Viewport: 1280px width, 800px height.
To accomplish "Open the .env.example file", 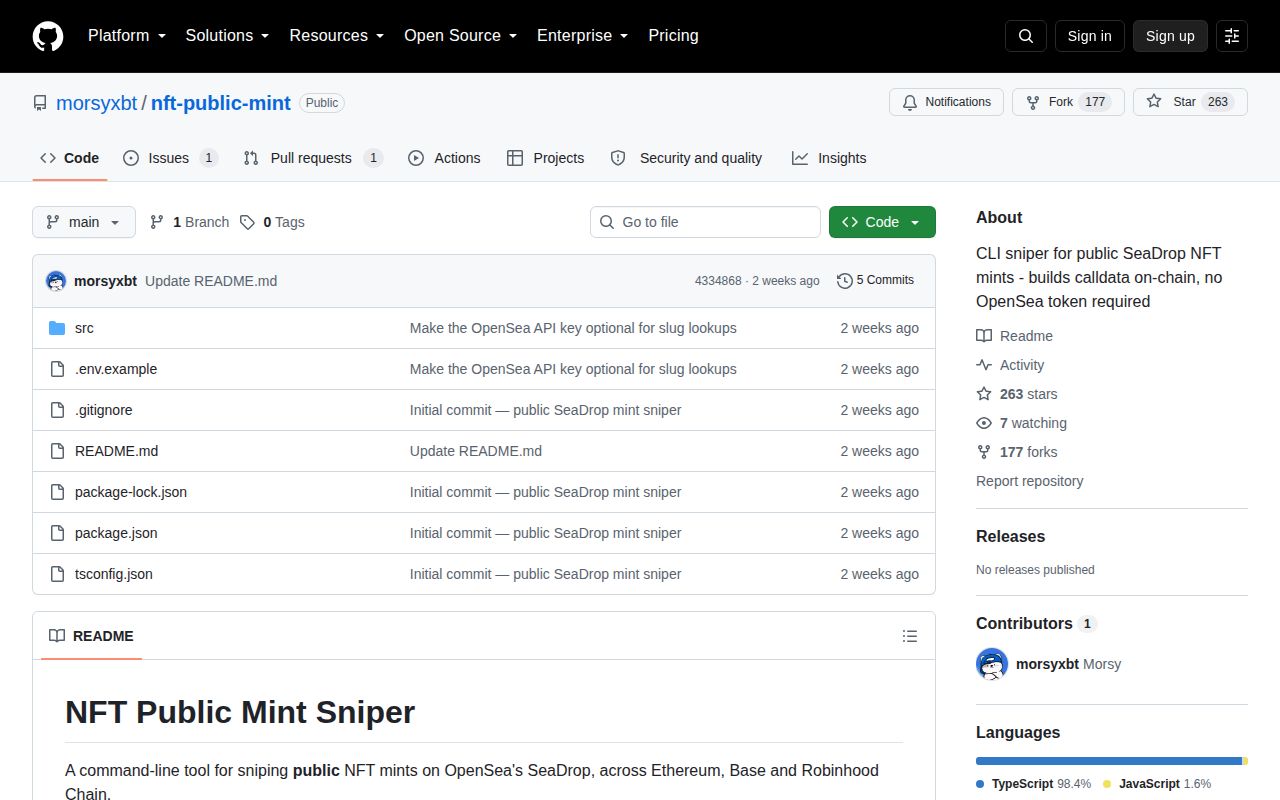I will pyautogui.click(x=116, y=369).
